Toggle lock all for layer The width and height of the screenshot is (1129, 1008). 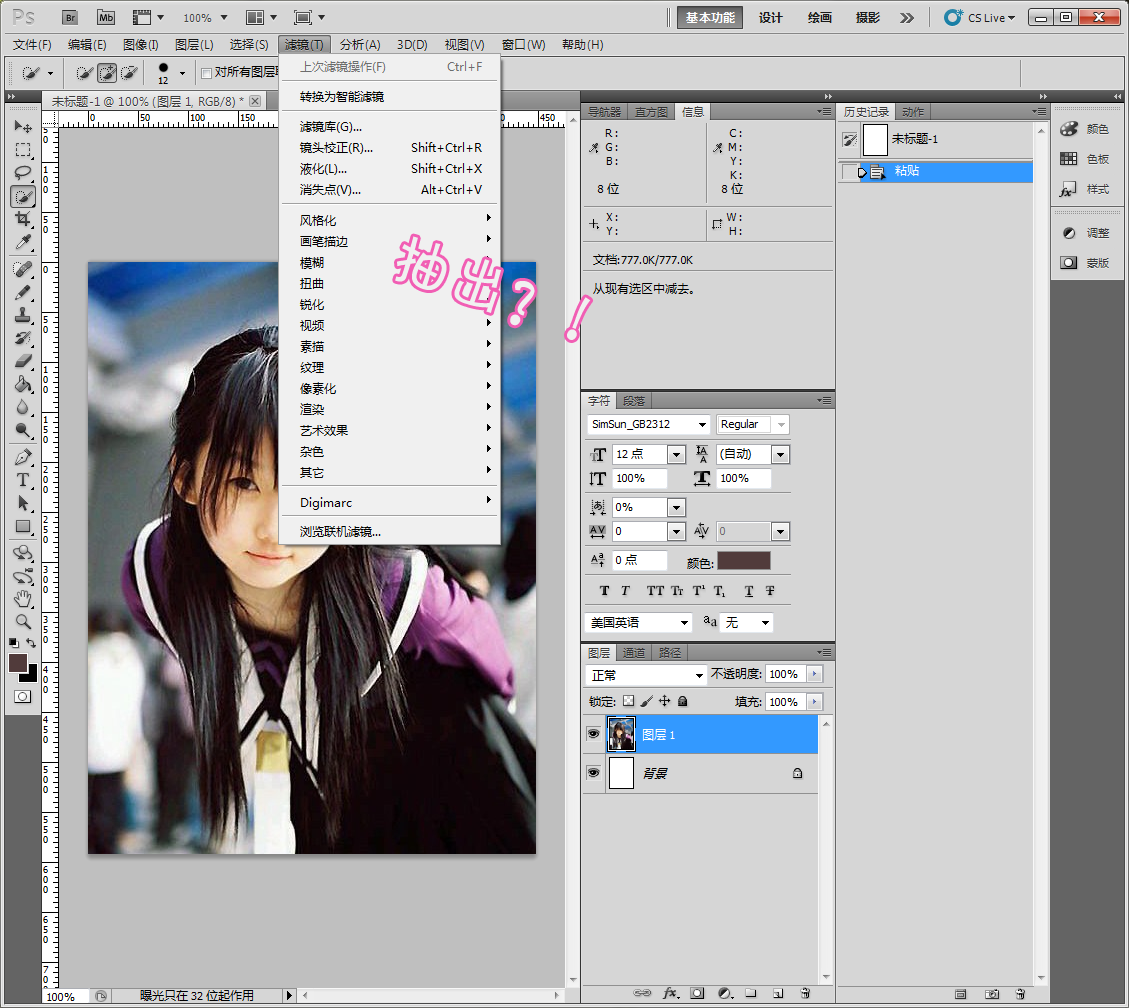[x=683, y=701]
